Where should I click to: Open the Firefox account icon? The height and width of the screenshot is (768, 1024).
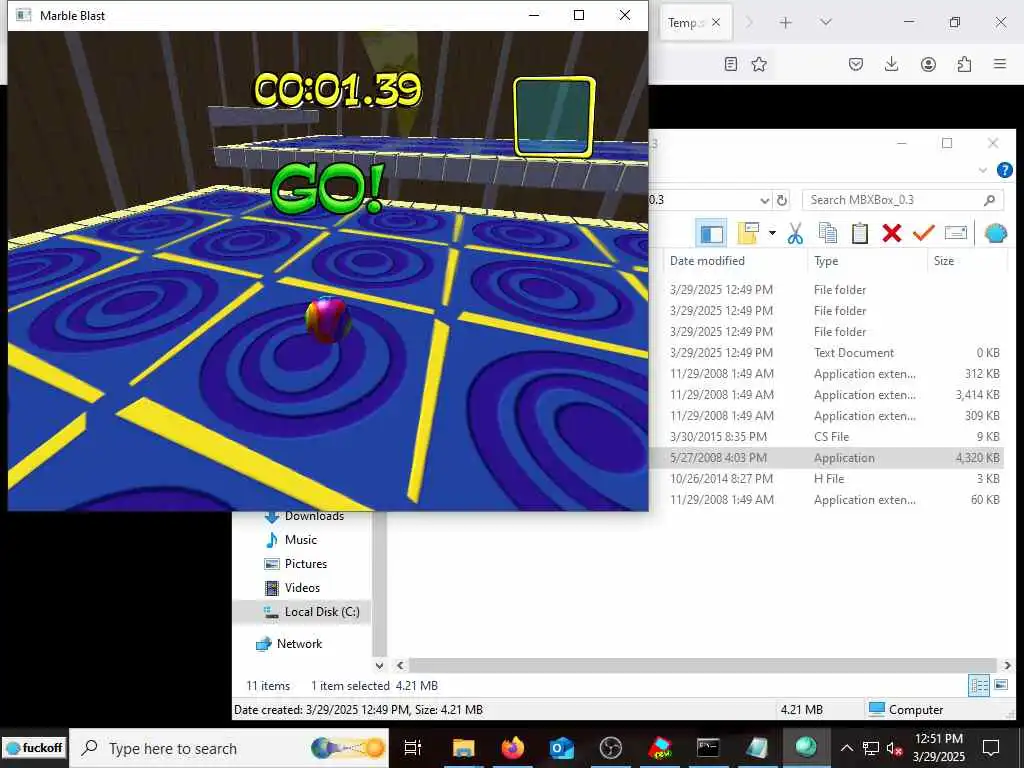[928, 64]
